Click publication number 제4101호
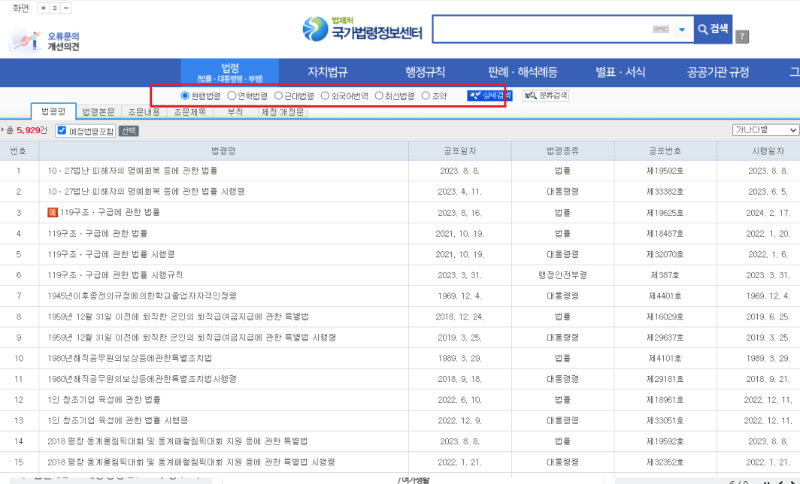Image resolution: width=800 pixels, height=484 pixels. point(665,358)
